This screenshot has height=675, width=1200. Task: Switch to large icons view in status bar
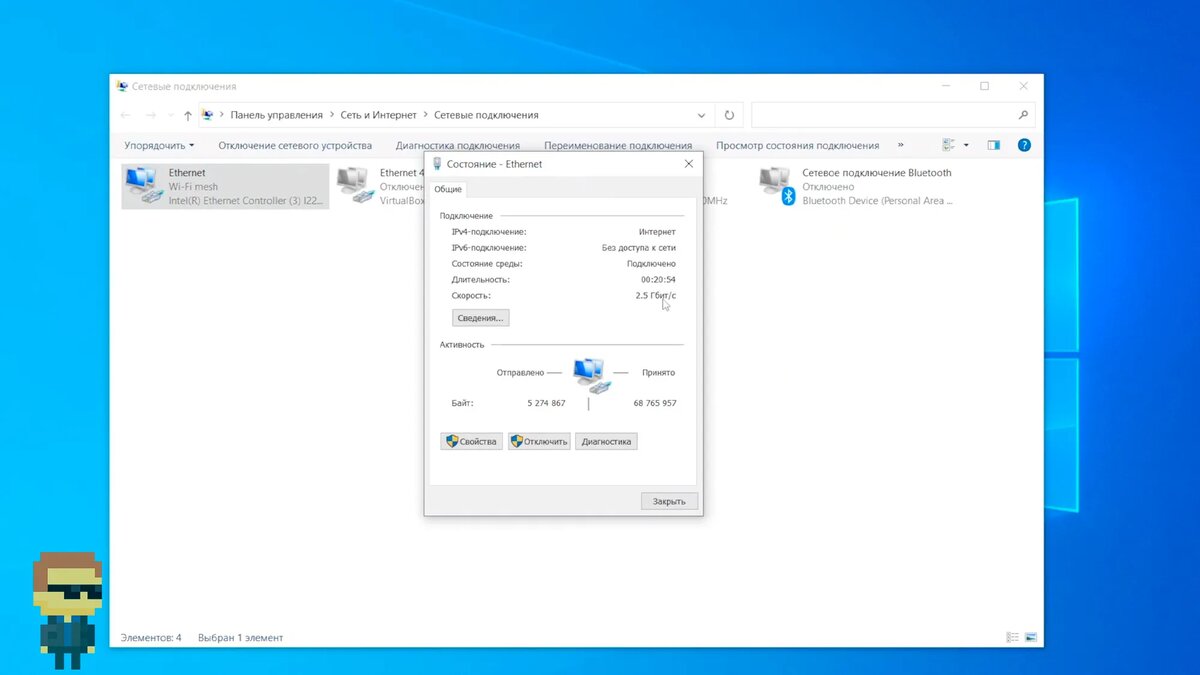click(x=1031, y=637)
